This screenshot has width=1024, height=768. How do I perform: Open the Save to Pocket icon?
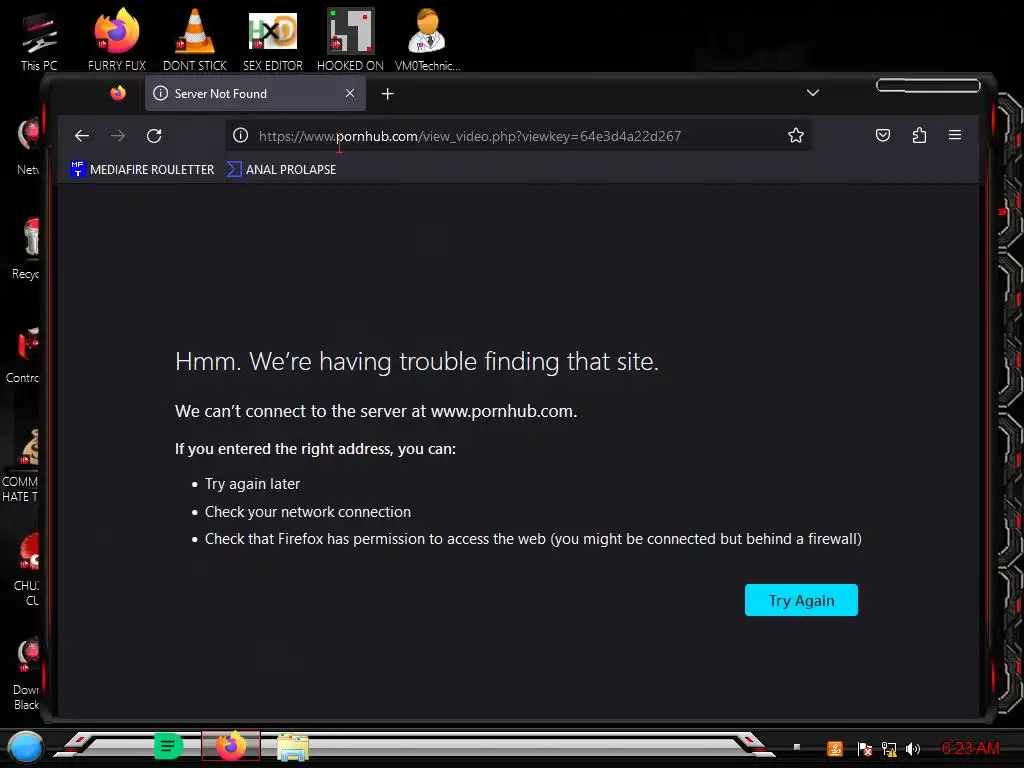click(x=882, y=135)
